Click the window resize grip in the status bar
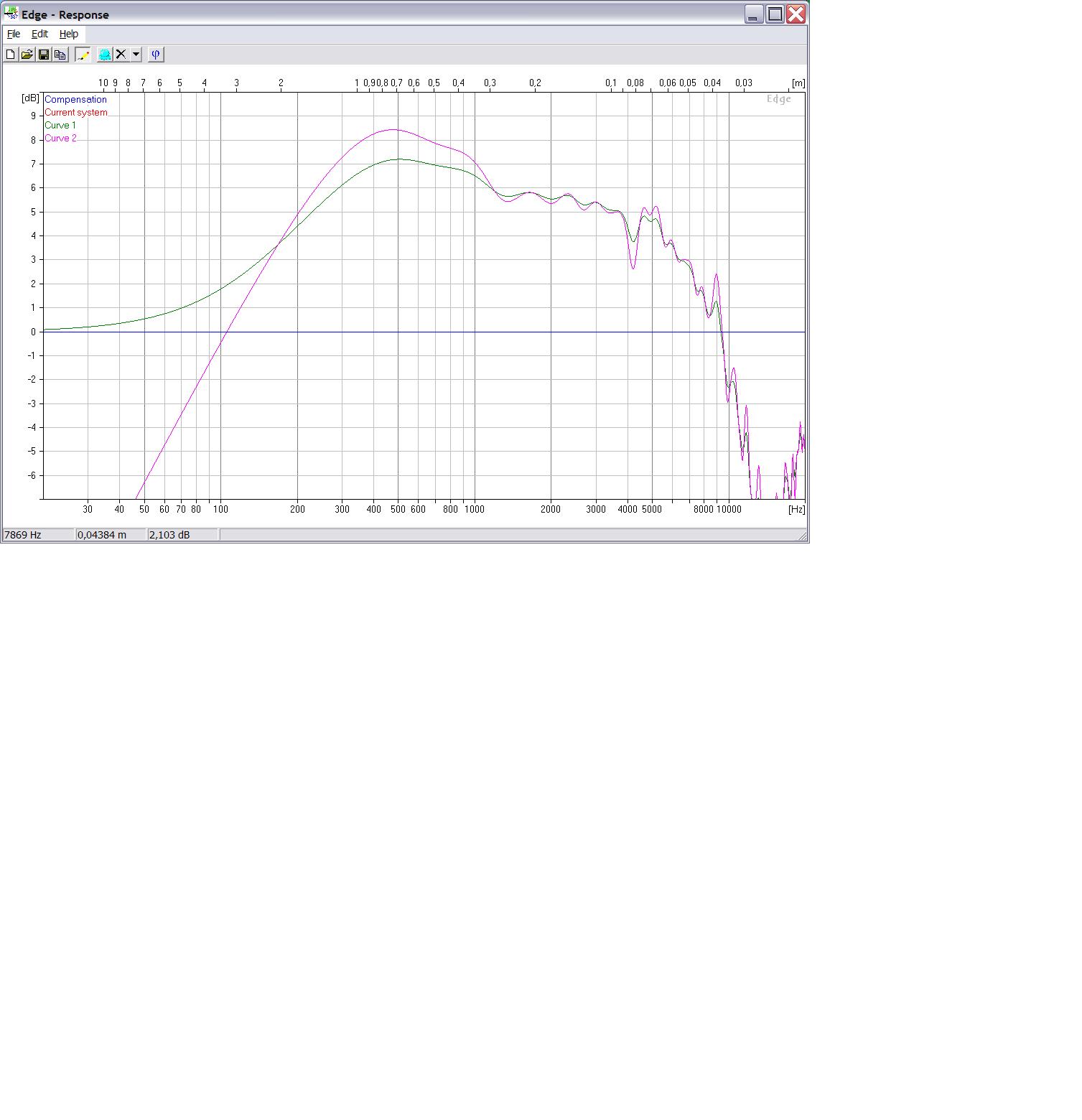1082x1120 pixels. [802, 536]
